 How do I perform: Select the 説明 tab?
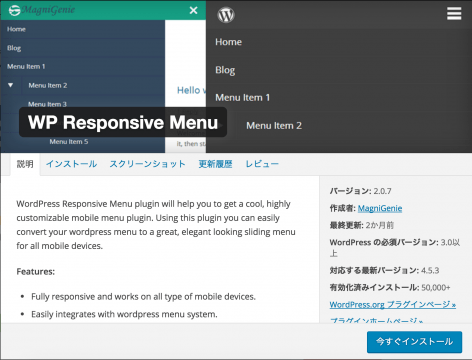(25, 164)
